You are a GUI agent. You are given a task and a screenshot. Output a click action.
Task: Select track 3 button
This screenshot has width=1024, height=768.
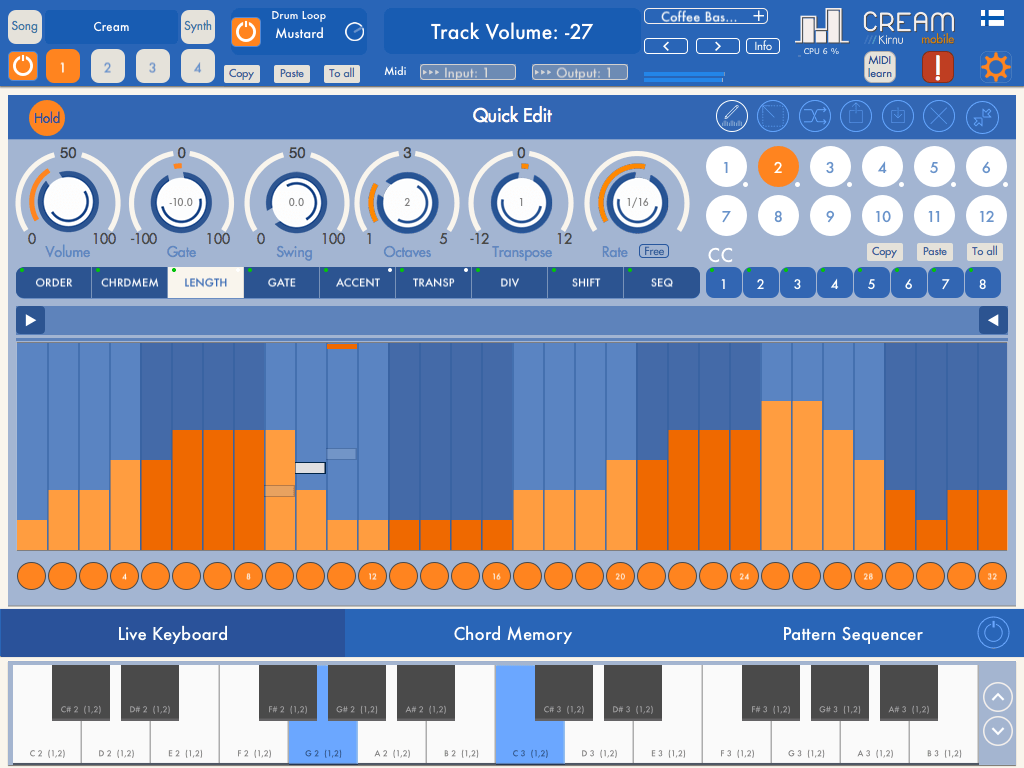152,67
